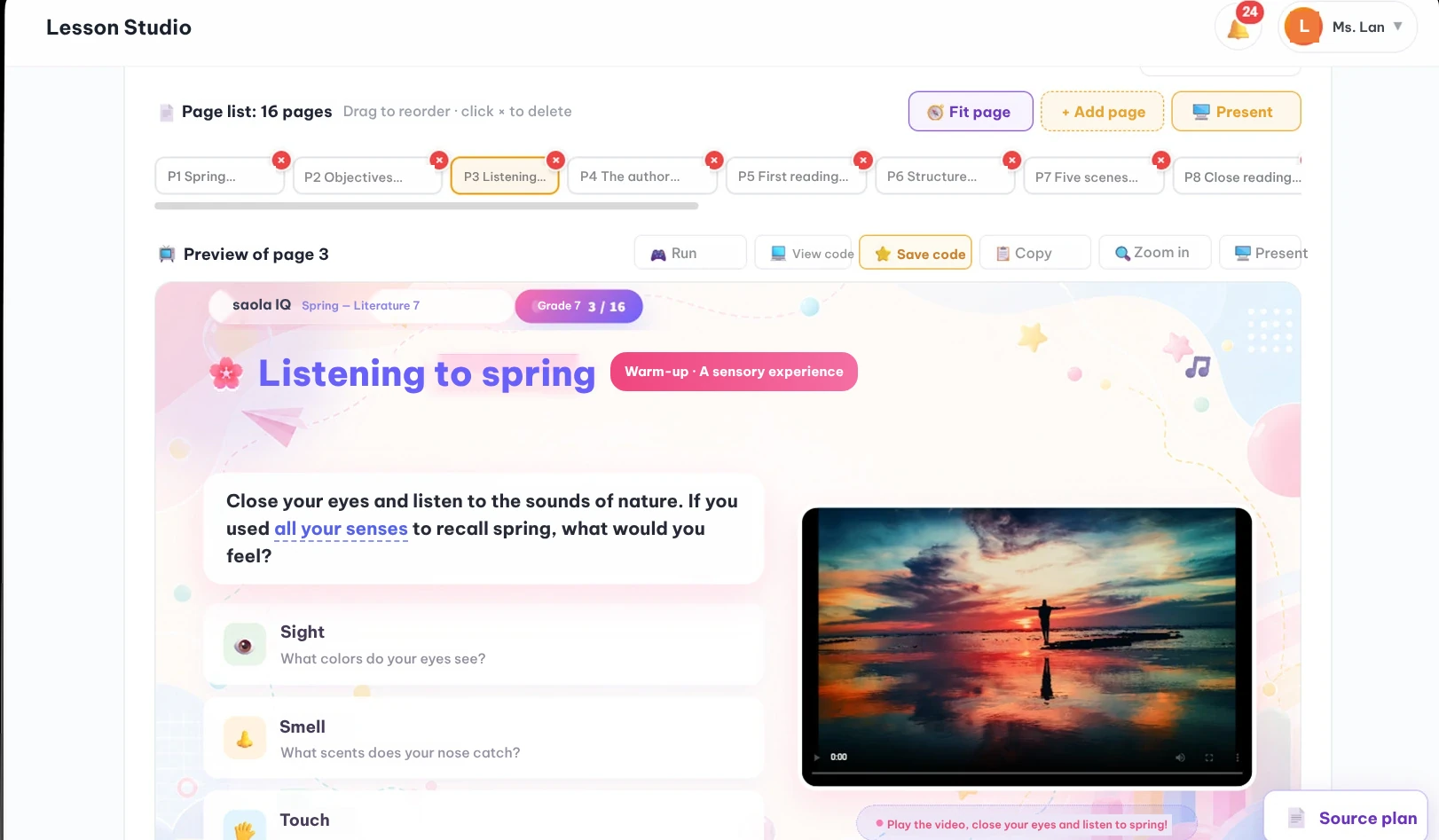Click the page list horizontal scrollbar
The height and width of the screenshot is (840, 1439).
[x=427, y=206]
